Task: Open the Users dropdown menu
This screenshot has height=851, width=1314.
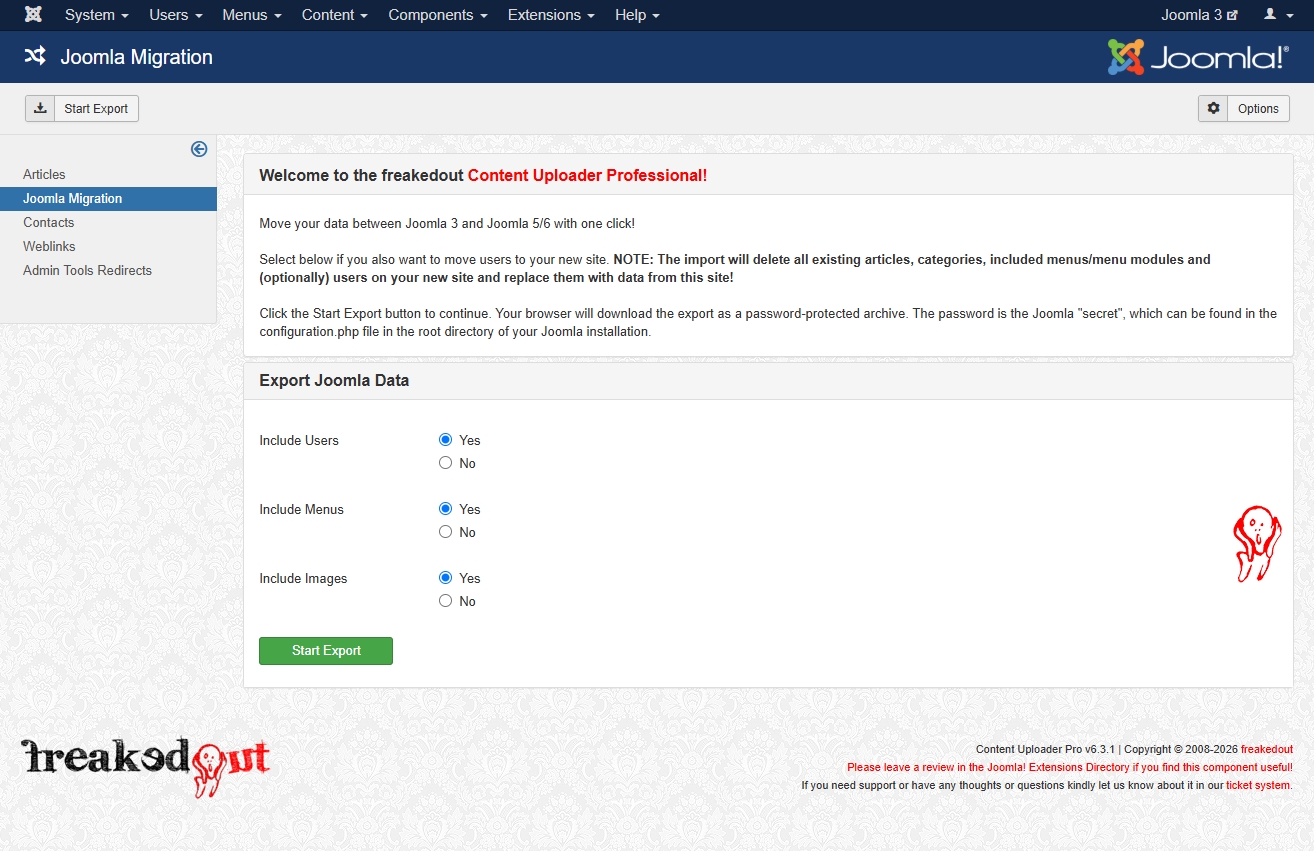Action: 175,15
